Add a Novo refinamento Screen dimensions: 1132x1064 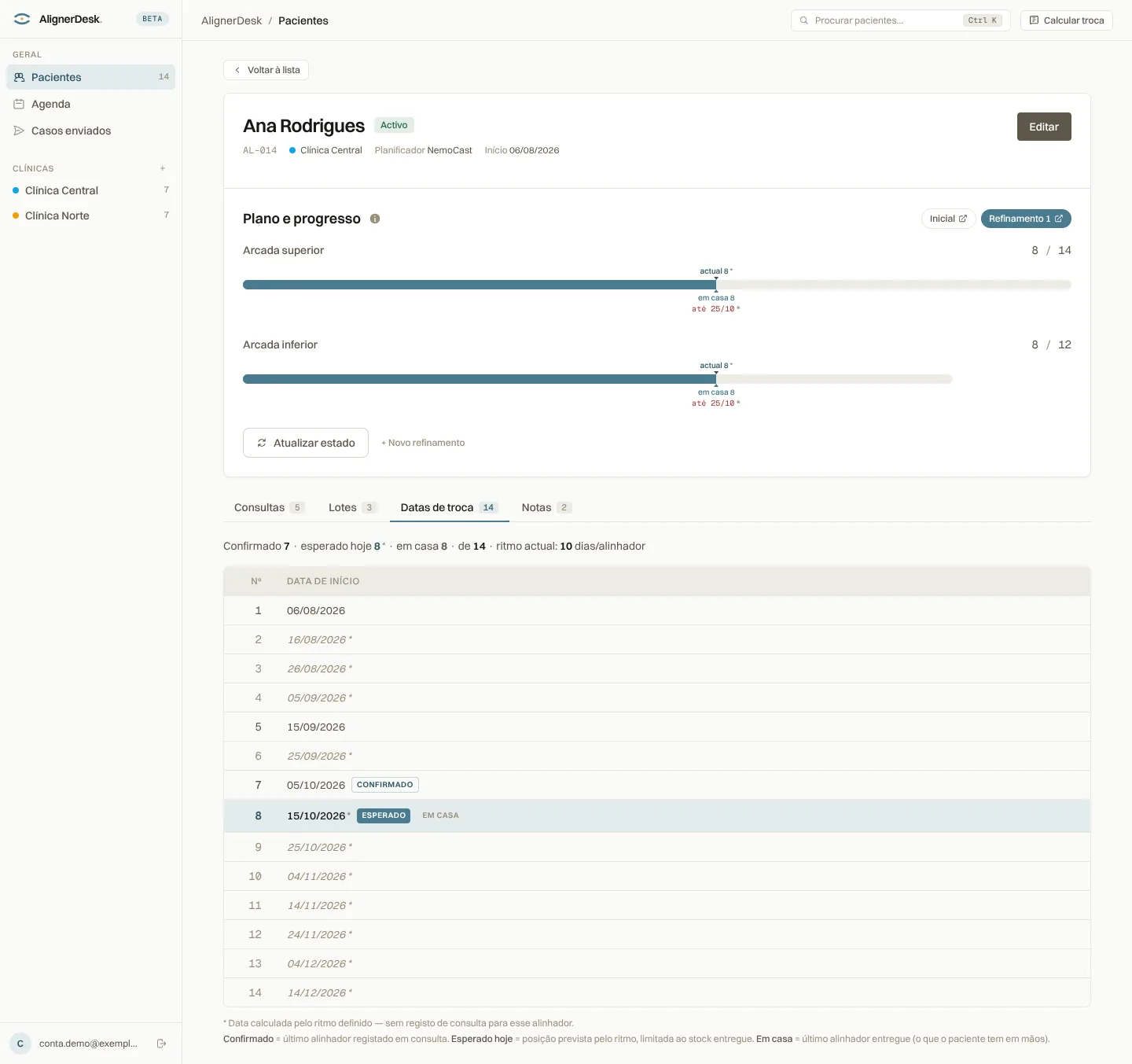[x=423, y=443]
